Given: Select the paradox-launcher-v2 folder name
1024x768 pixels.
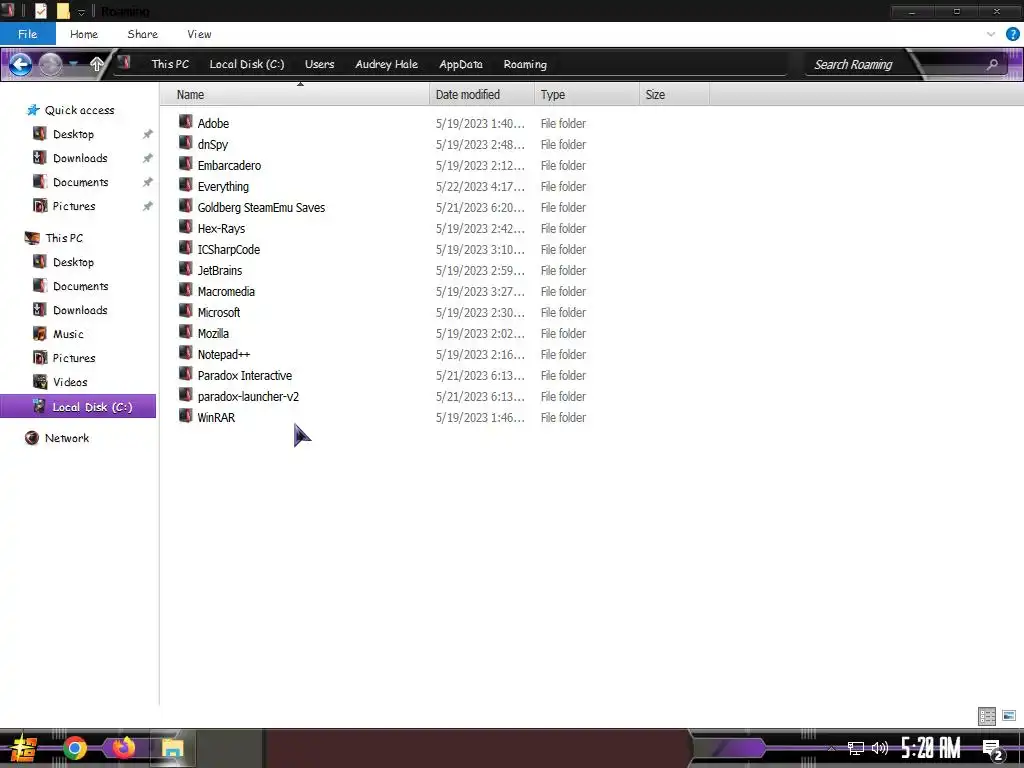Looking at the screenshot, I should coord(248,396).
